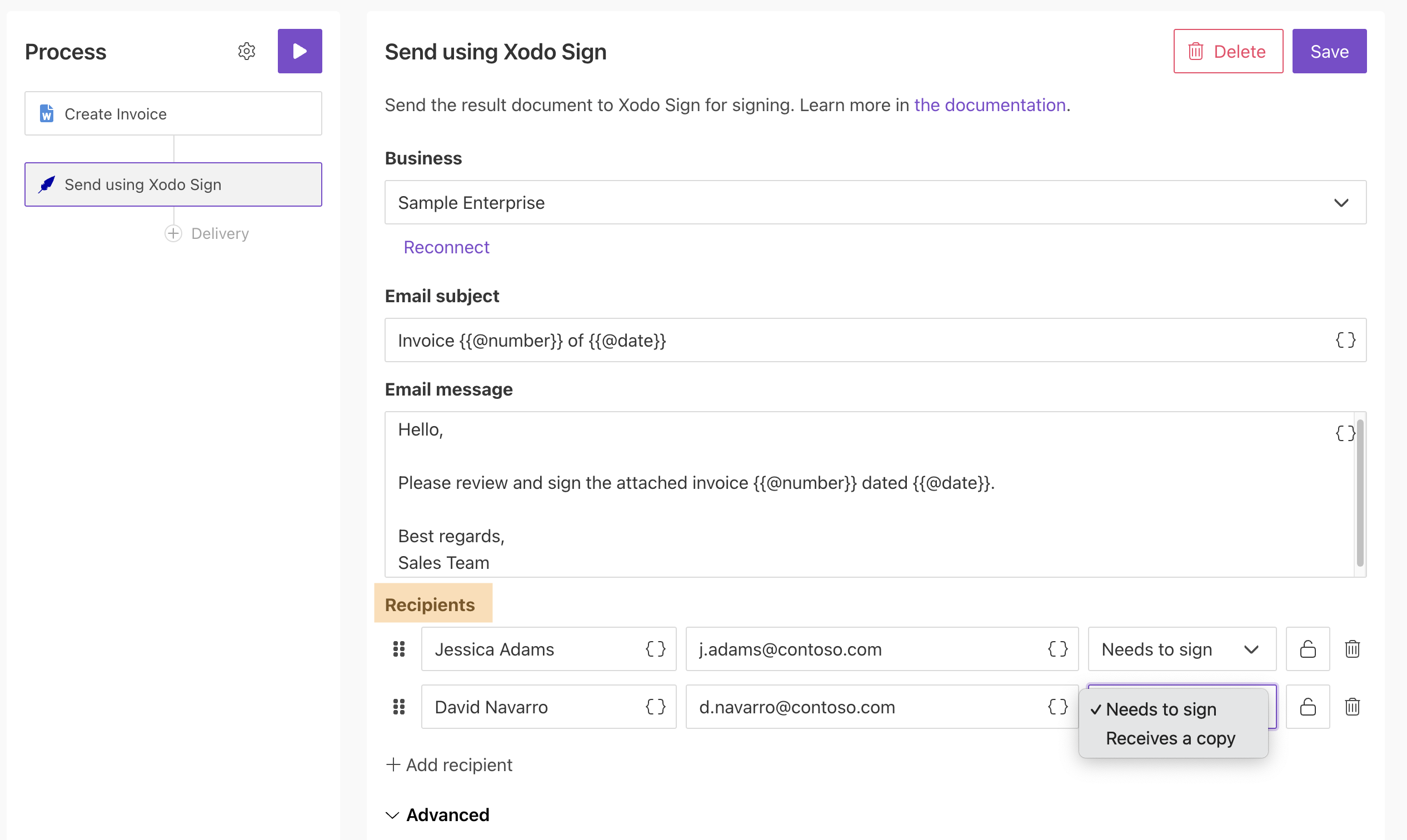Click the Delivery label
This screenshot has height=840, width=1407.
pos(219,234)
